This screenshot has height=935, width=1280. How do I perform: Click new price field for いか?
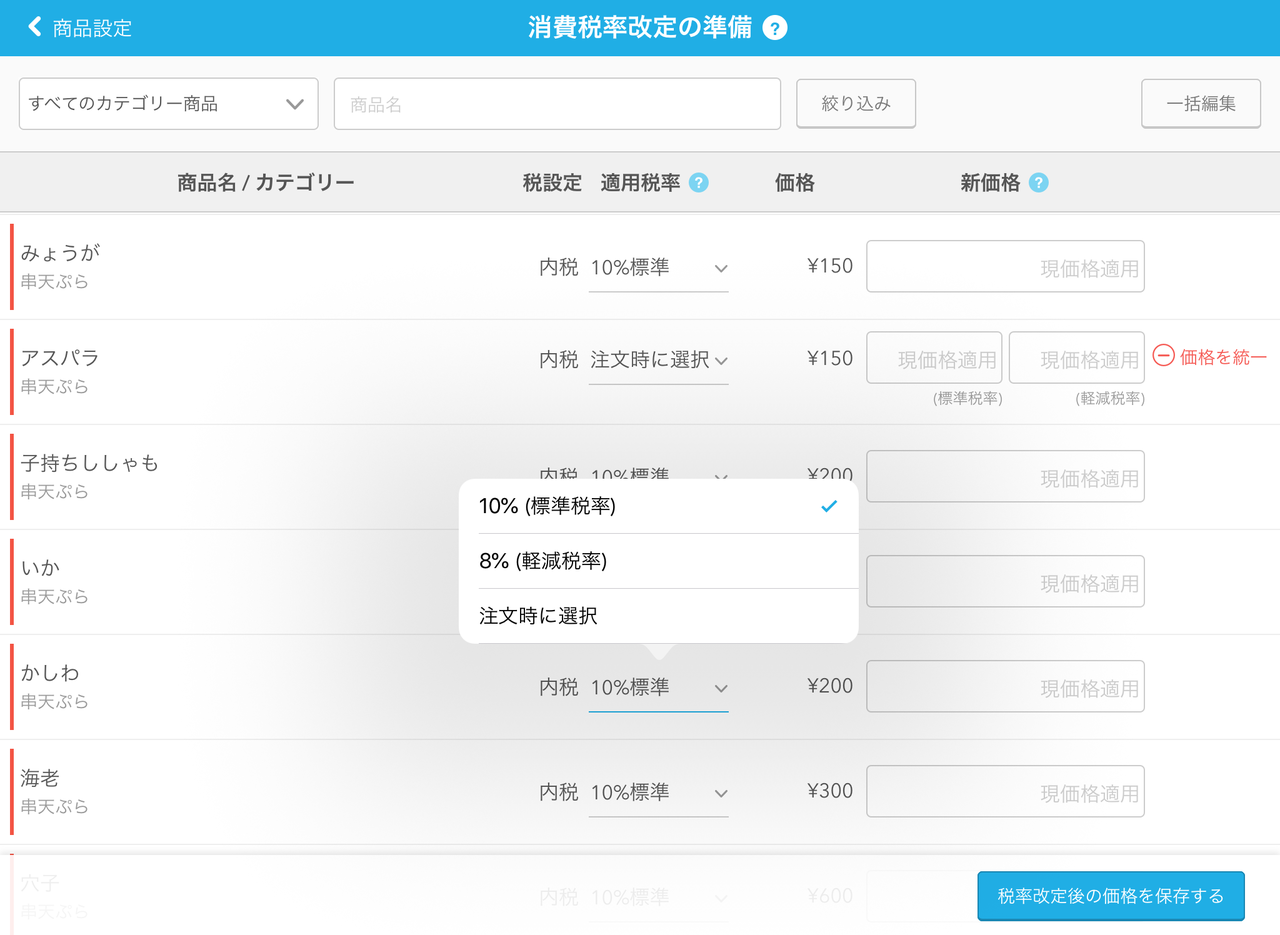pyautogui.click(x=1005, y=581)
